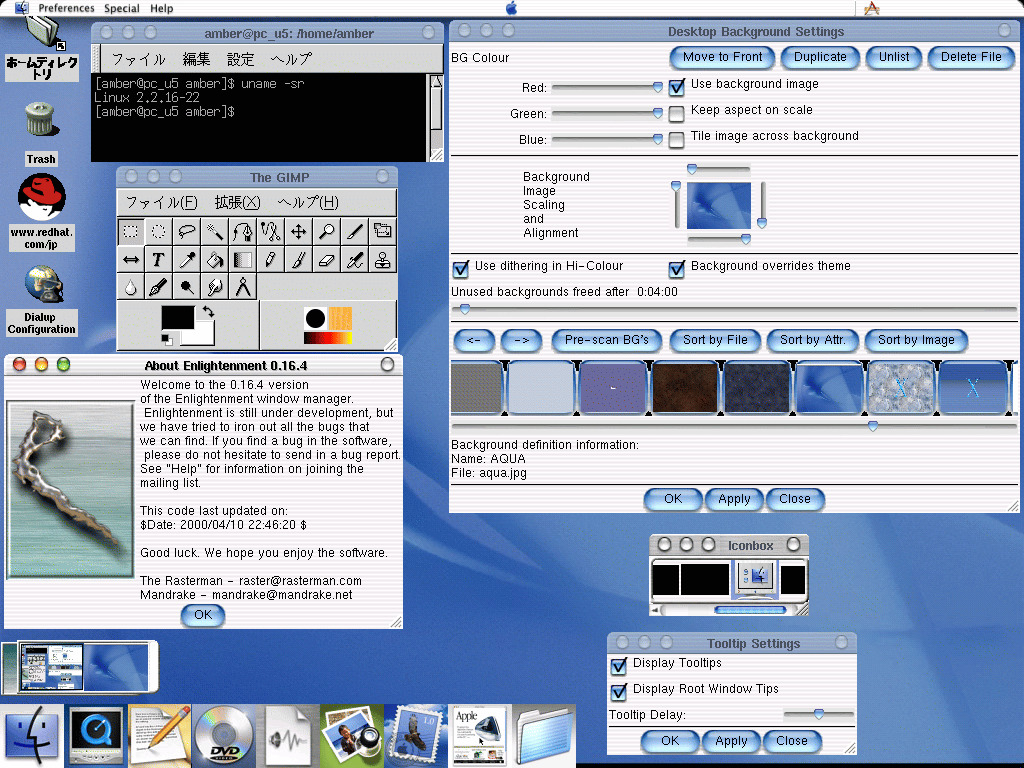Open GIMP's ヘルプ(H) menu
Image resolution: width=1024 pixels, height=768 pixels.
coord(308,202)
